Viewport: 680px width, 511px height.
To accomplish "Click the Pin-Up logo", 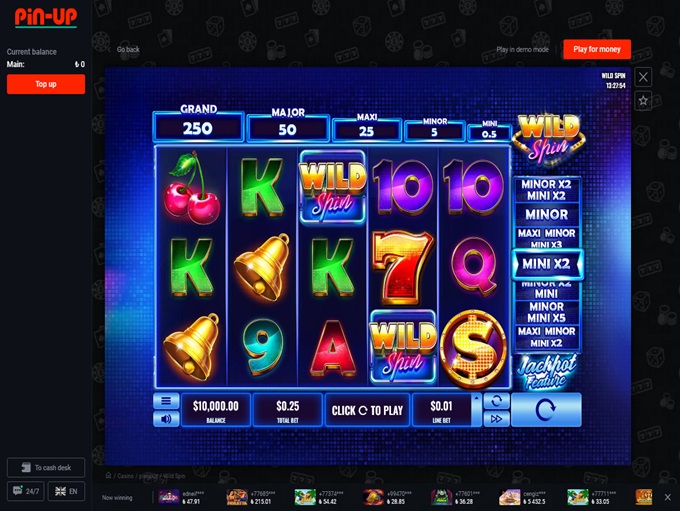I will pos(46,17).
